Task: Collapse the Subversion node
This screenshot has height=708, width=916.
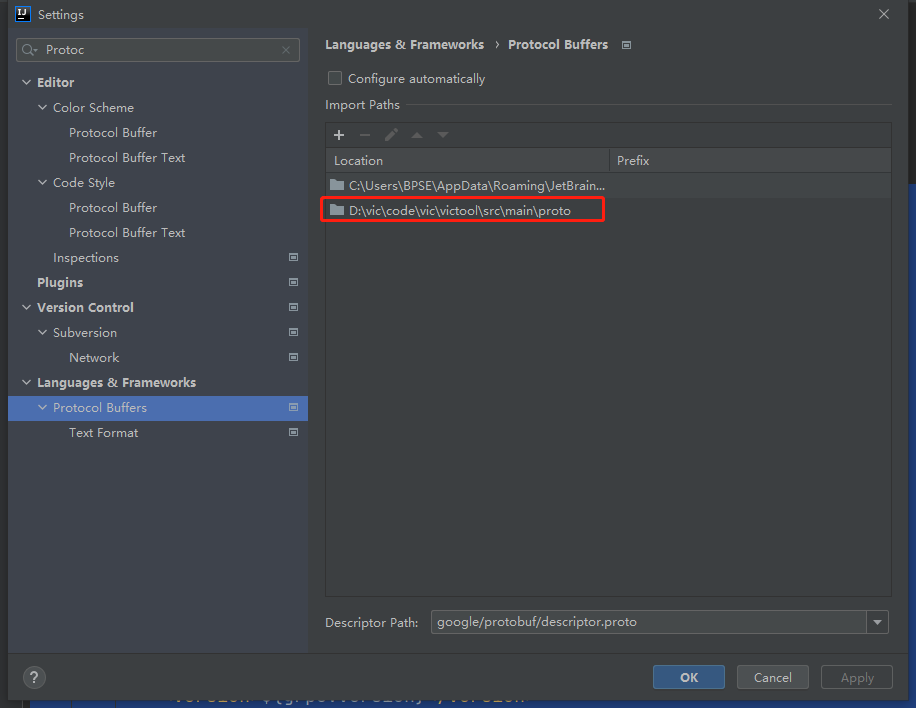Action: pyautogui.click(x=43, y=332)
